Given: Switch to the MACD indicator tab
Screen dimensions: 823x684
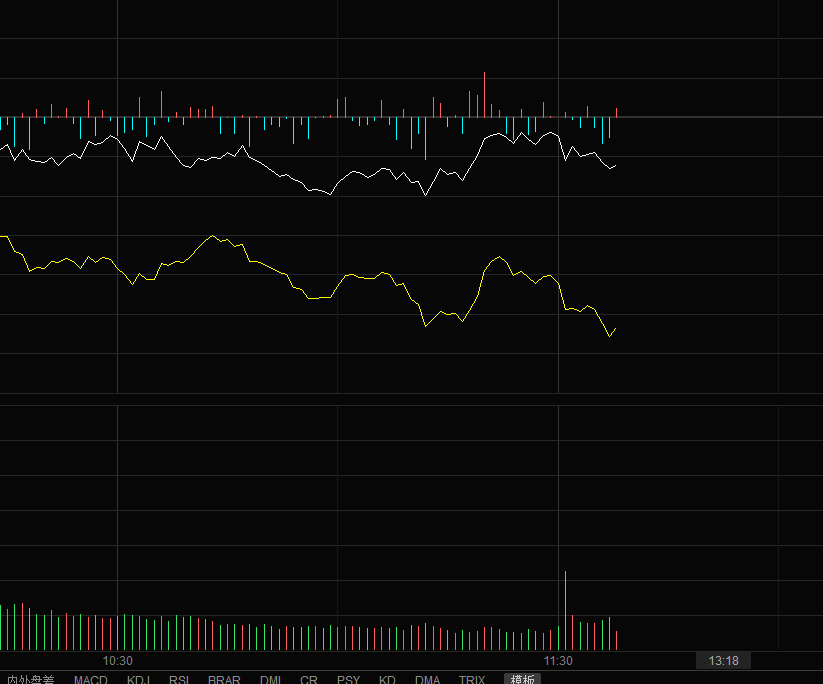Looking at the screenshot, I should pos(91,679).
